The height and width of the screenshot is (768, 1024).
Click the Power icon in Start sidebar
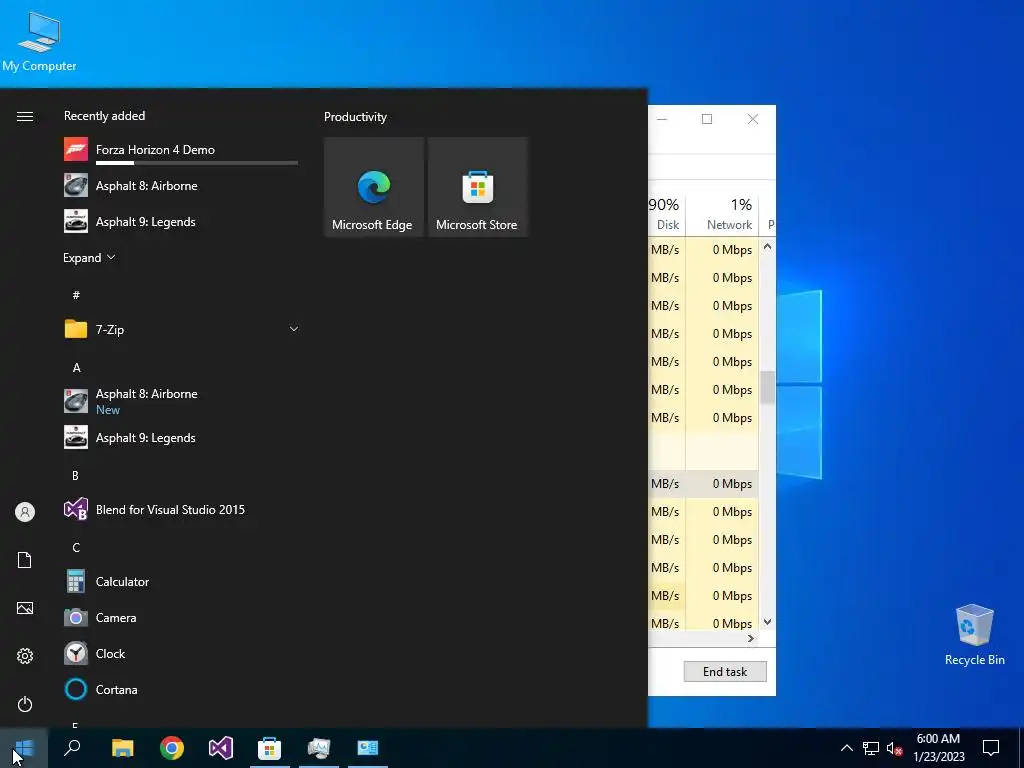point(25,704)
